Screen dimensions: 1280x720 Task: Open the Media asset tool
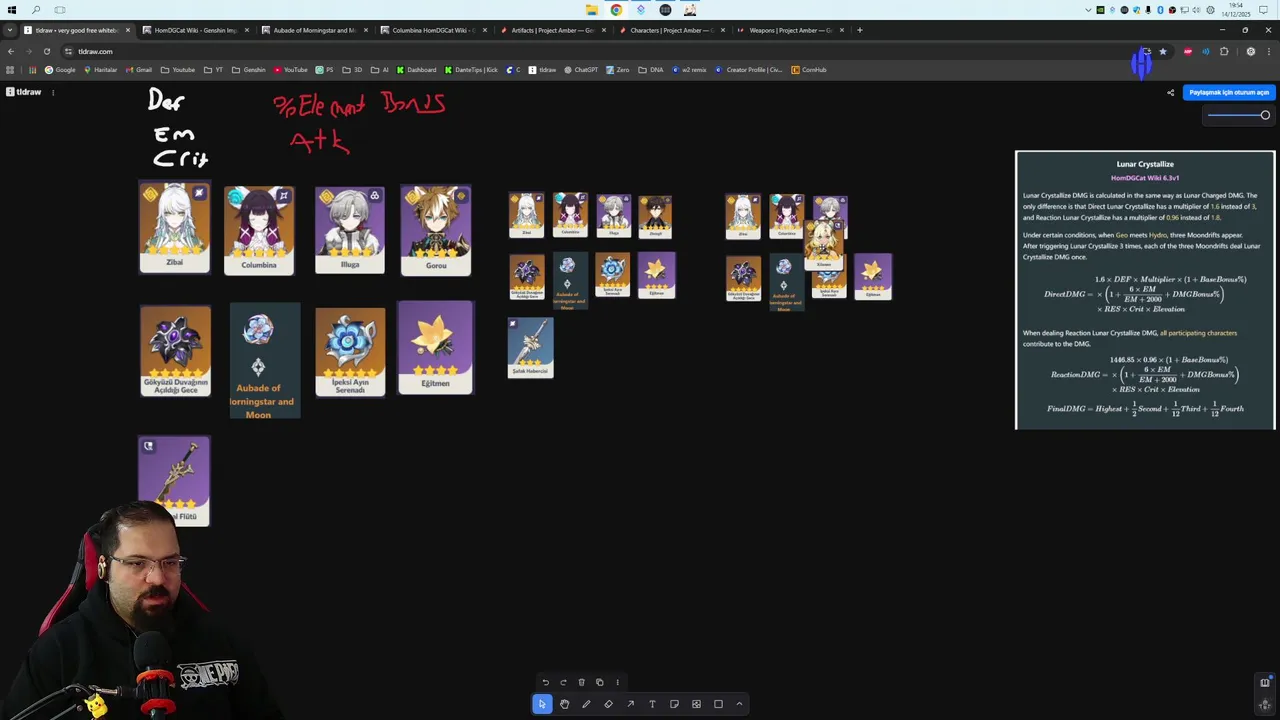[696, 704]
